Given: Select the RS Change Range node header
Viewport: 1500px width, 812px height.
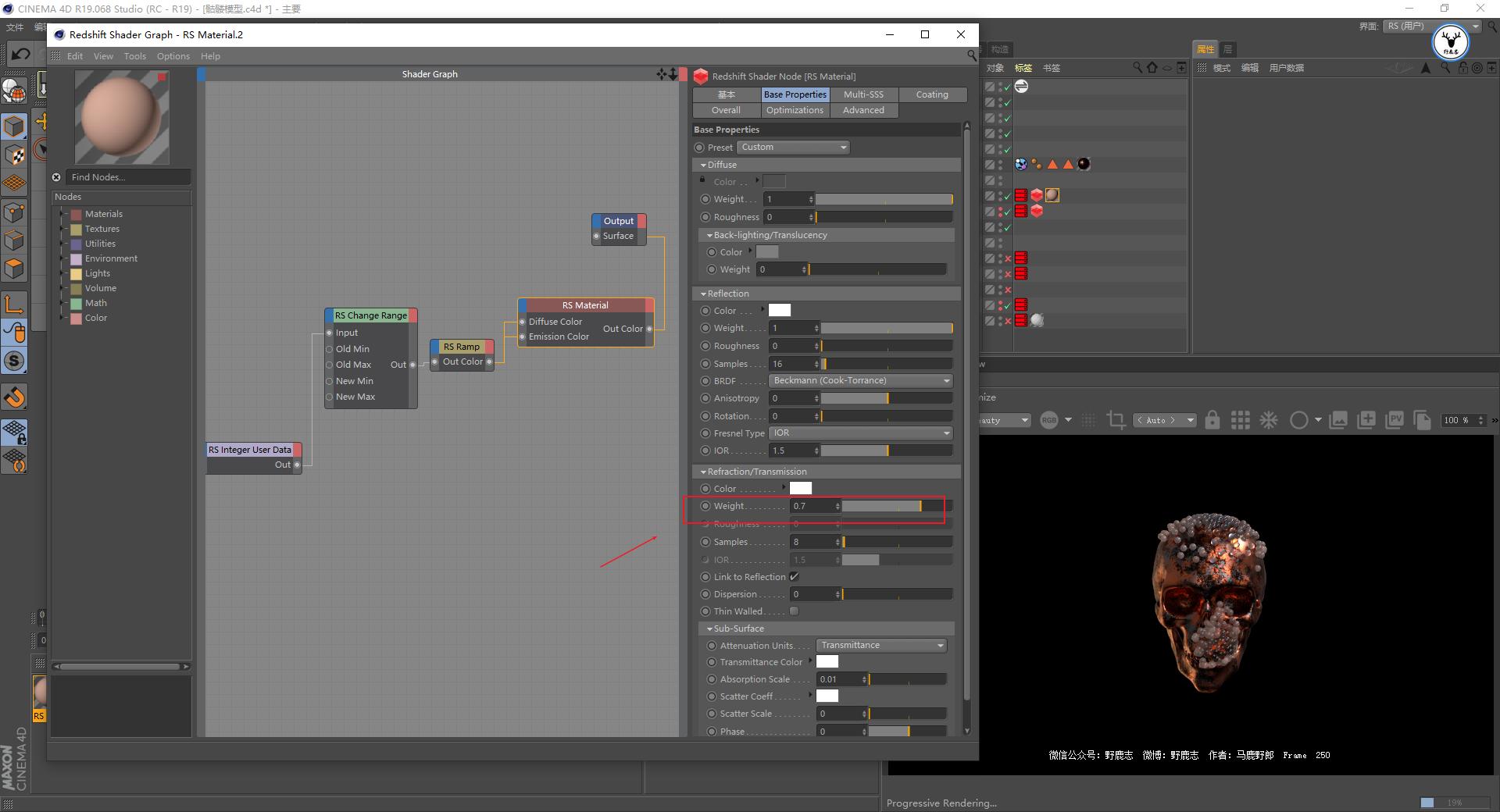Looking at the screenshot, I should 370,315.
